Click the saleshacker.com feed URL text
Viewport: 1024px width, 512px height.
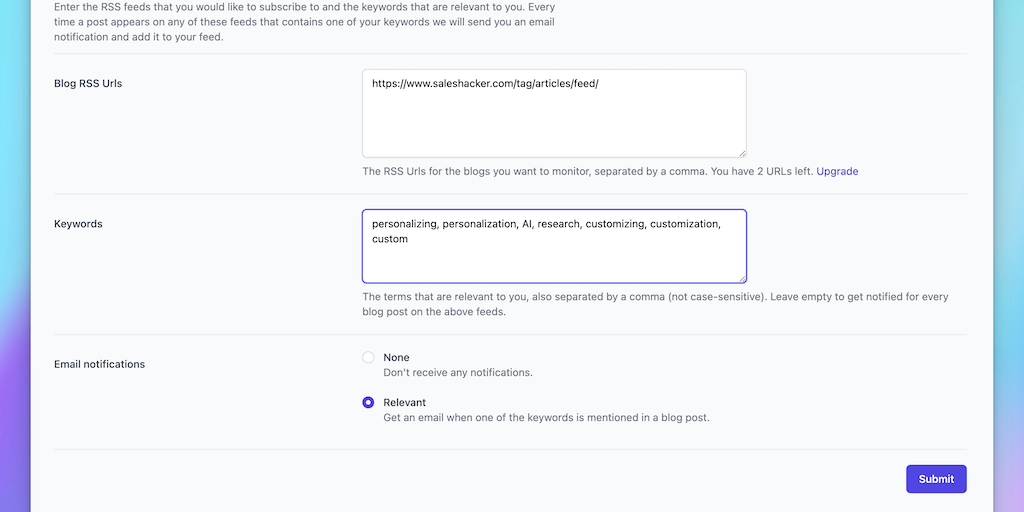click(484, 84)
